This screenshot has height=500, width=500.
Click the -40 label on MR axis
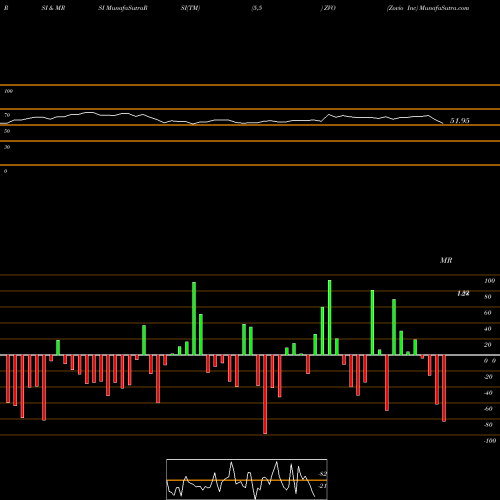tap(488, 393)
